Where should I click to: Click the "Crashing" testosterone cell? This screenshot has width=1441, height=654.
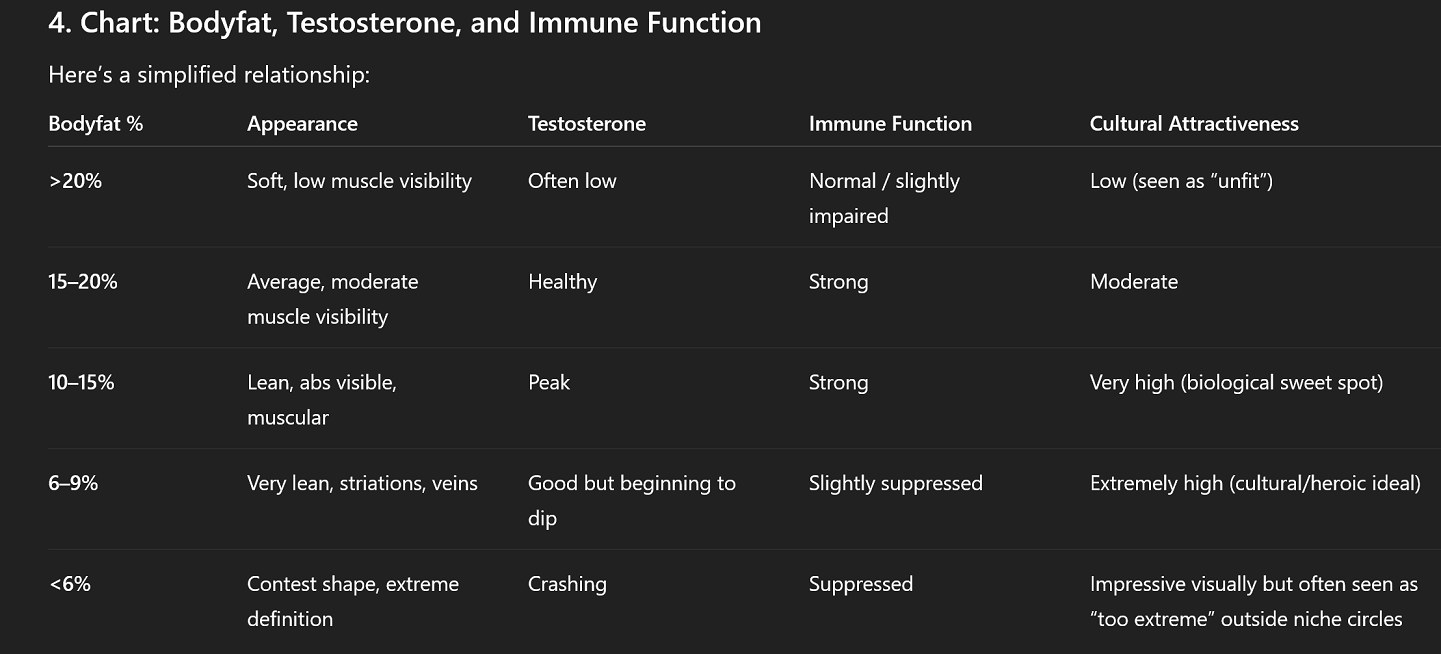[567, 584]
